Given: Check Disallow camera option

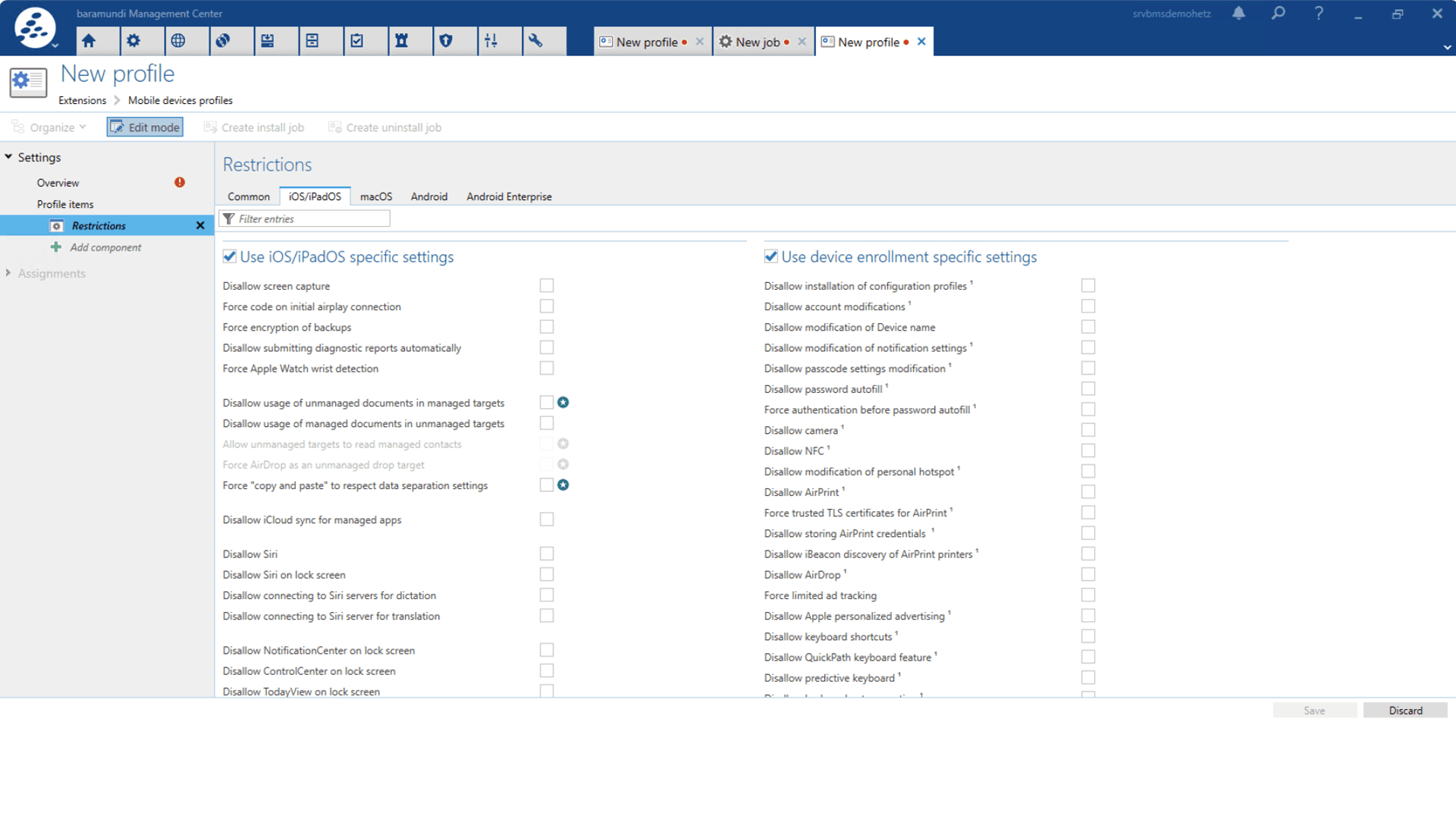Looking at the screenshot, I should click(1088, 430).
